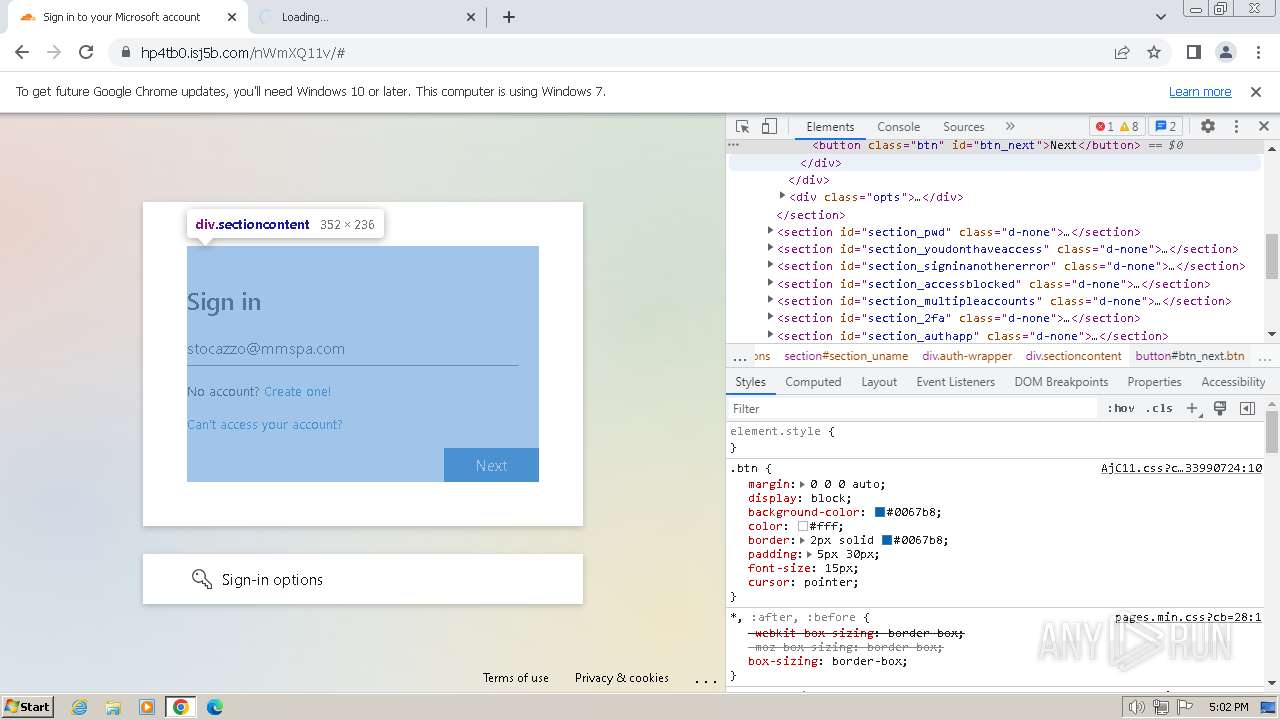Image resolution: width=1280 pixels, height=720 pixels.
Task: Open the Properties tab
Action: point(1154,382)
